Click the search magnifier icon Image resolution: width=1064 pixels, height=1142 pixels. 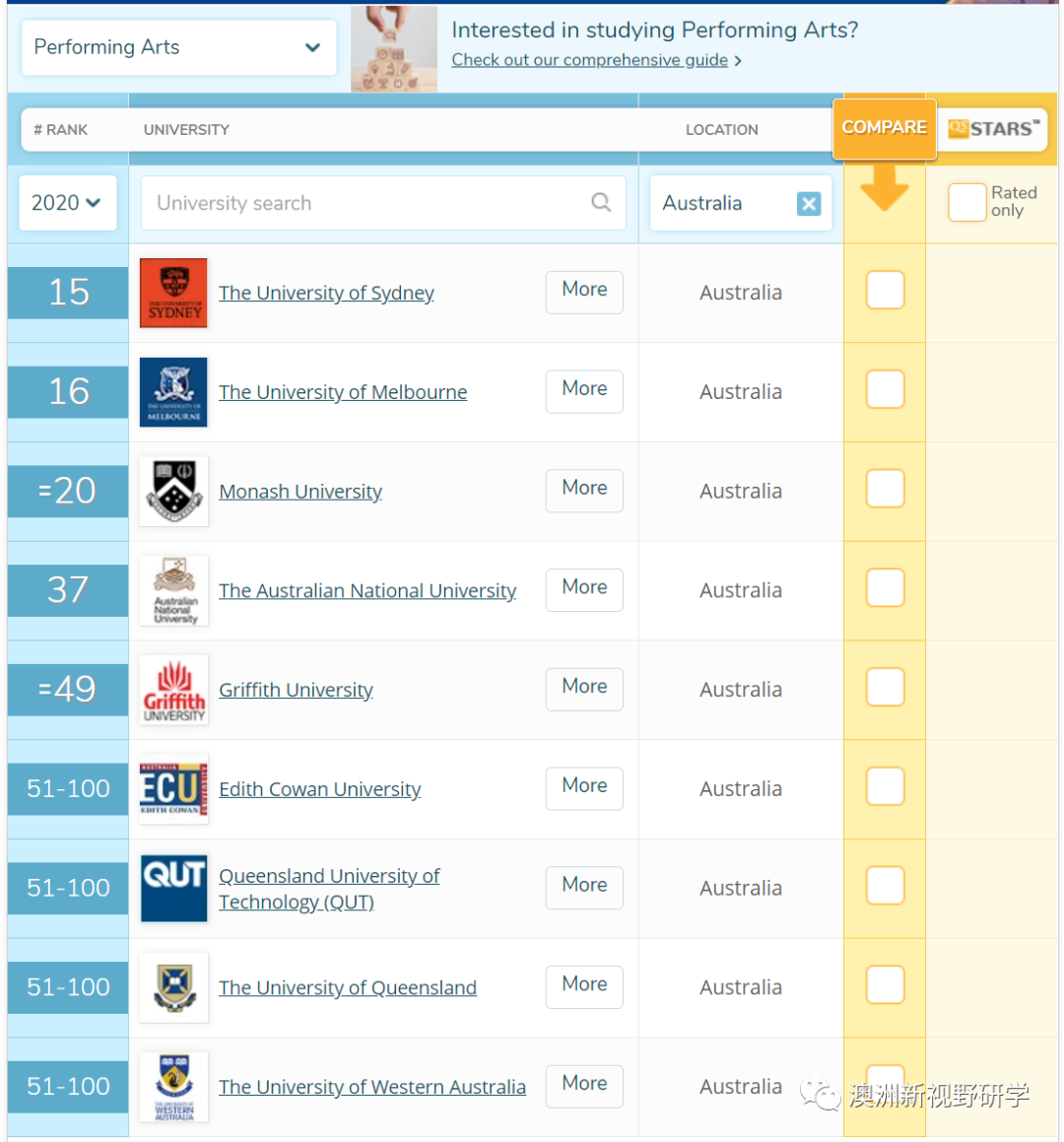pyautogui.click(x=601, y=202)
